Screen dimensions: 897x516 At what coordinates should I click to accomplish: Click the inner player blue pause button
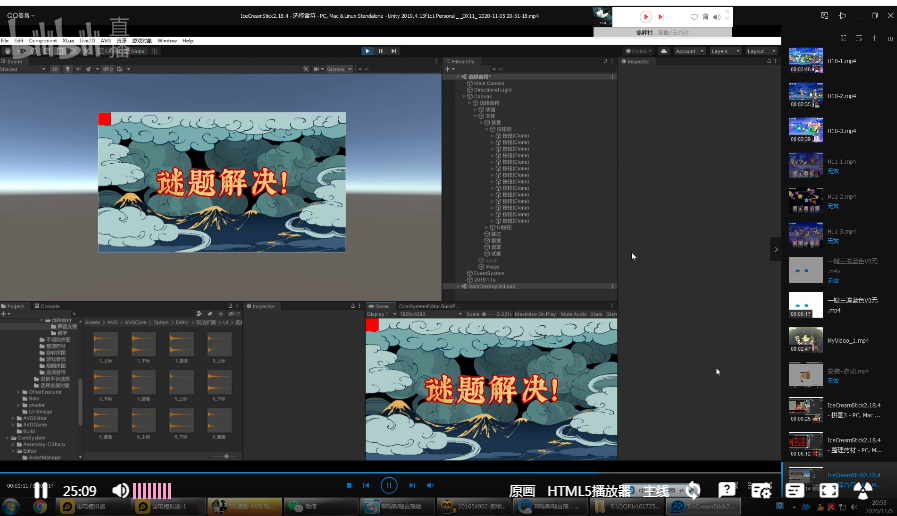point(389,485)
